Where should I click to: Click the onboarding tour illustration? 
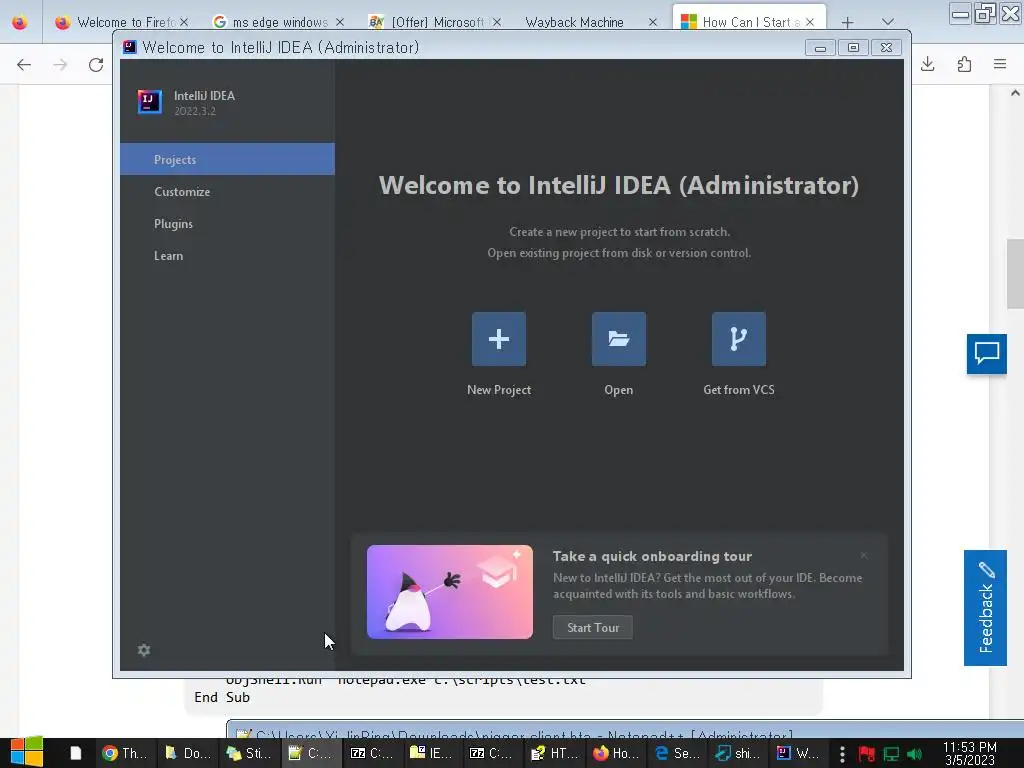(449, 592)
